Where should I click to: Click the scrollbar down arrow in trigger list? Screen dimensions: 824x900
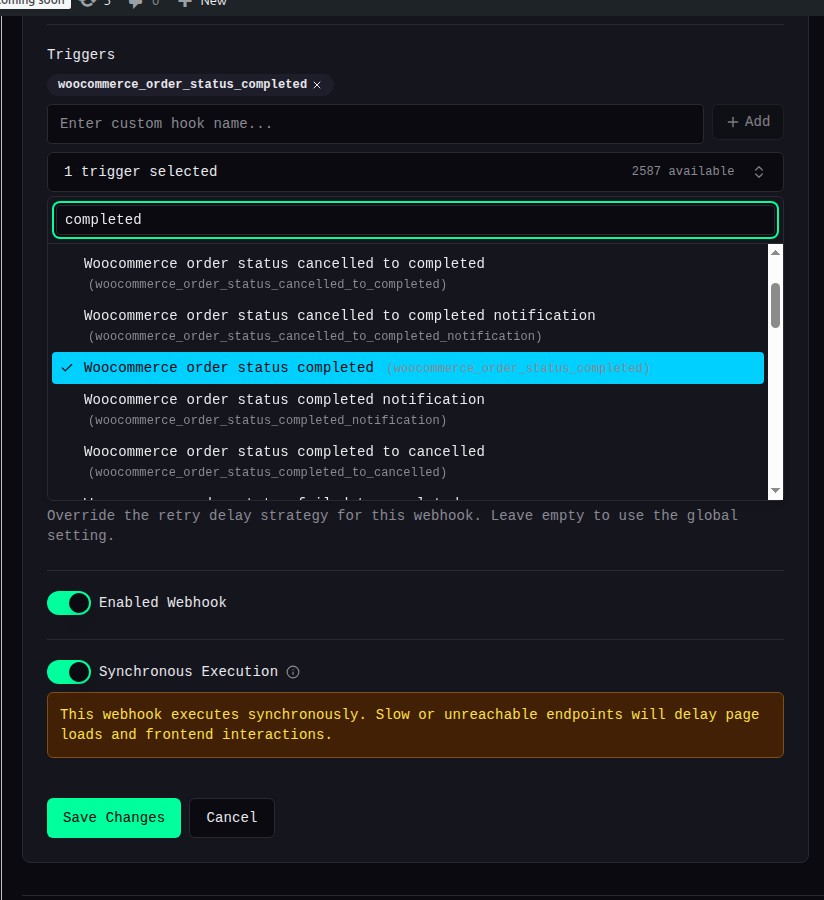775,491
